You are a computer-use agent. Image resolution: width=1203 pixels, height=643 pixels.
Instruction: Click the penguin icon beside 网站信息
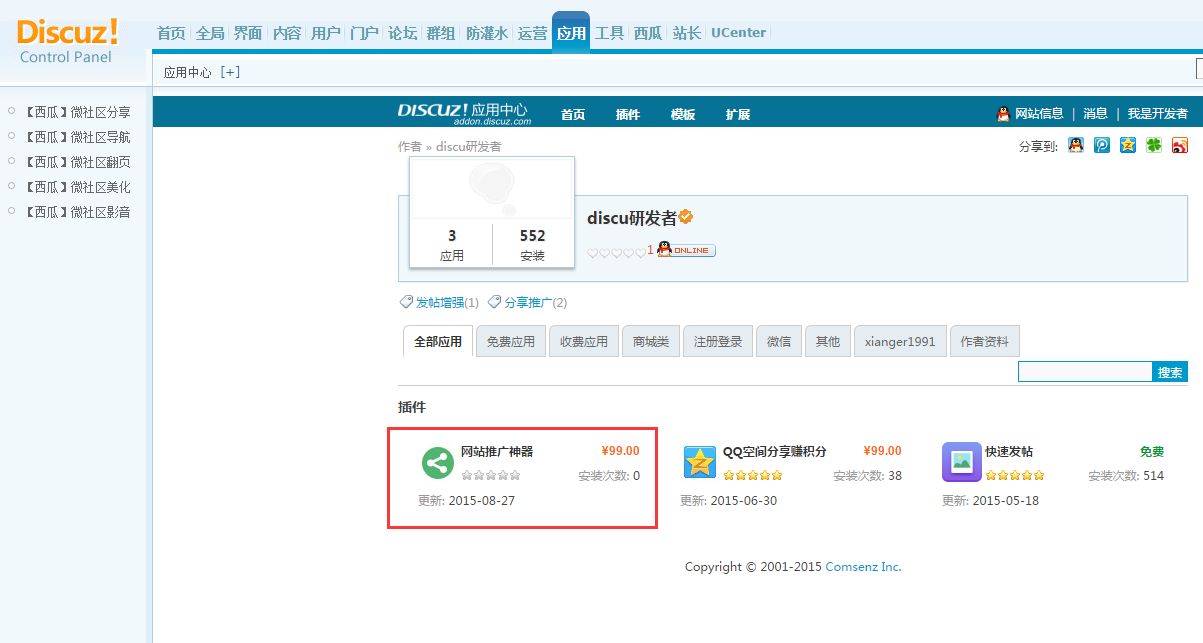1003,114
